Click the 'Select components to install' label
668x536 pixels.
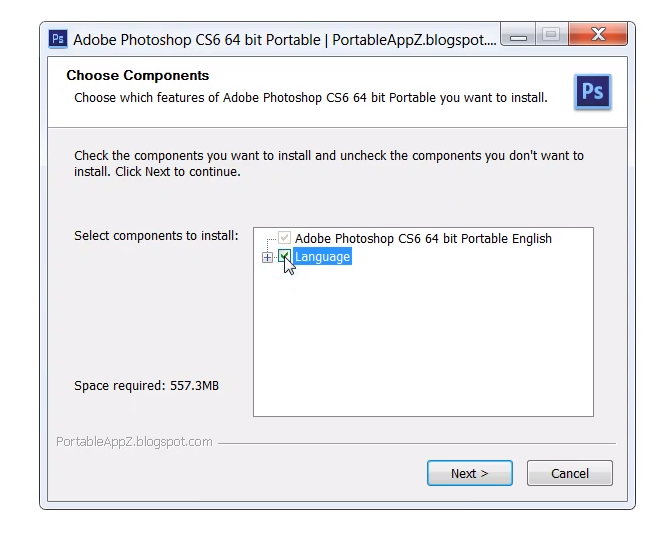pyautogui.click(x=156, y=236)
